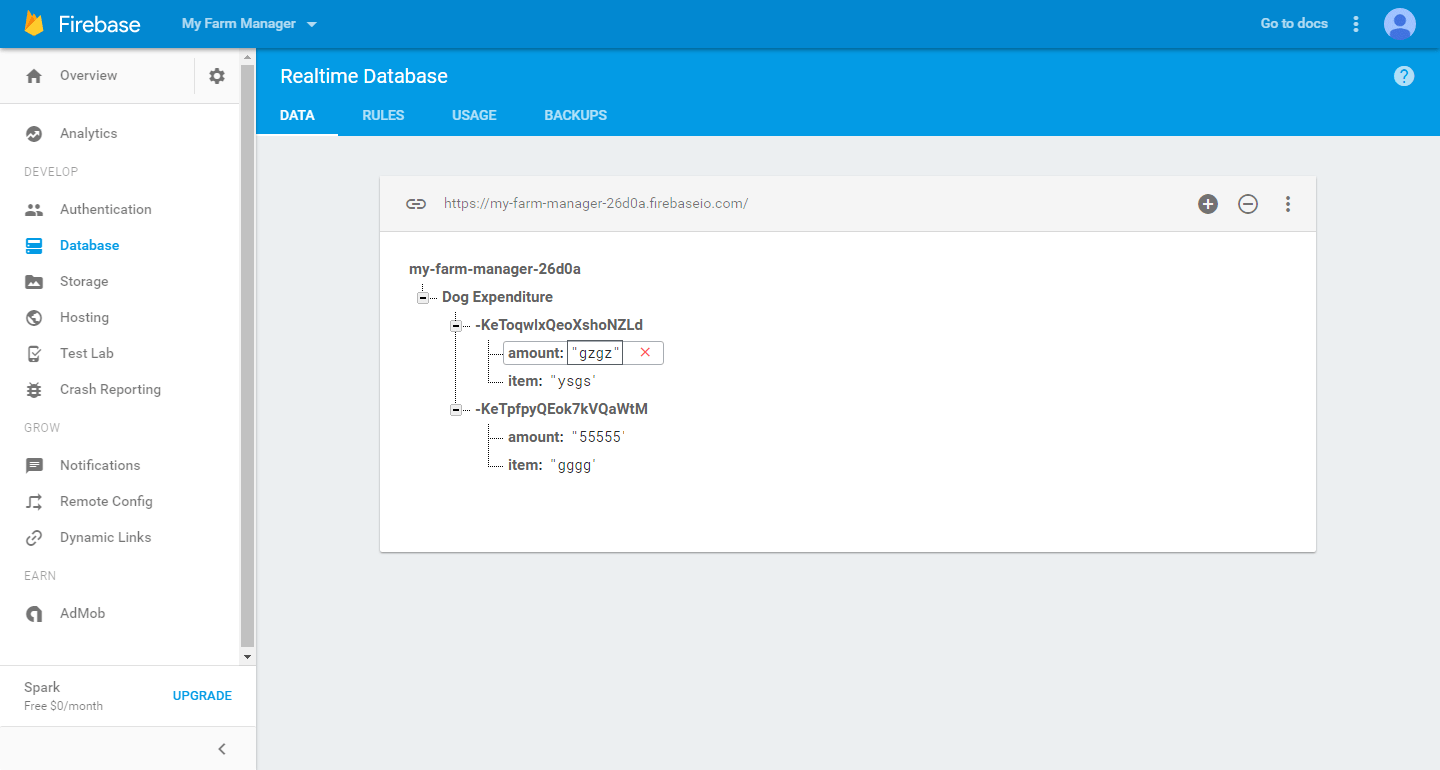Open Crash Reporting from the sidebar
Viewport: 1440px width, 770px height.
[110, 390]
